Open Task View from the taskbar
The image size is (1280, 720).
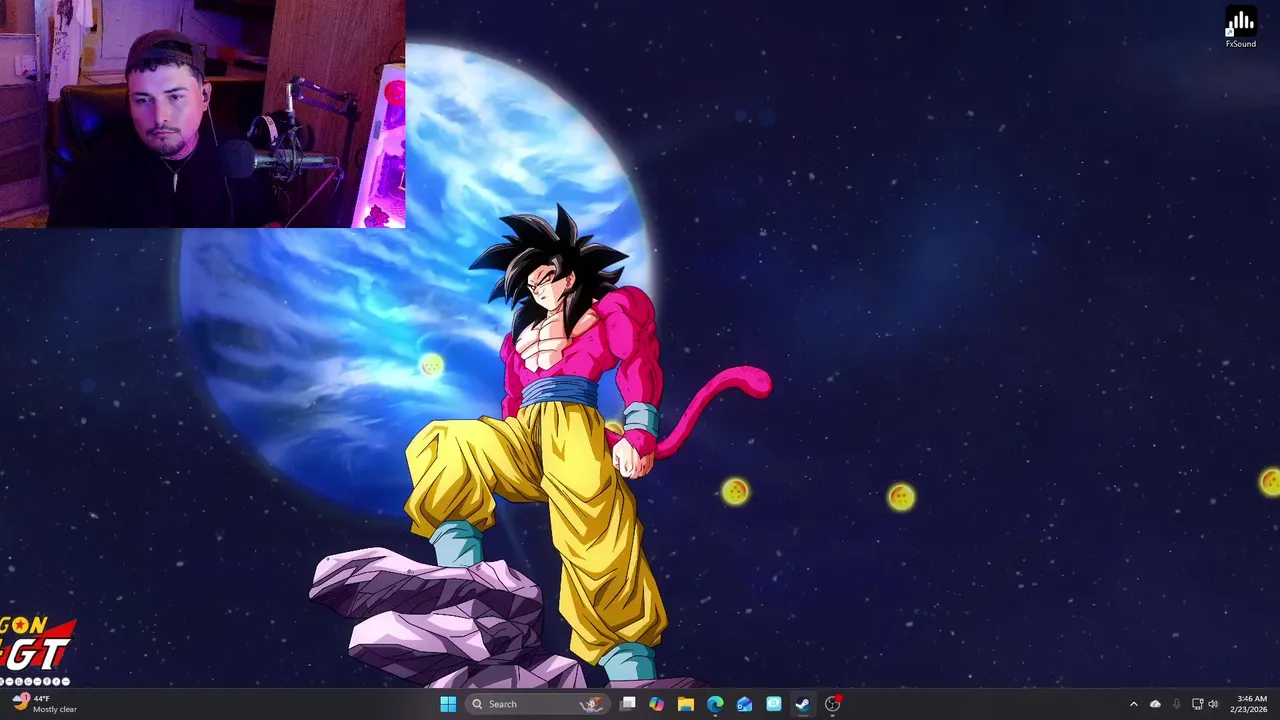coord(628,704)
